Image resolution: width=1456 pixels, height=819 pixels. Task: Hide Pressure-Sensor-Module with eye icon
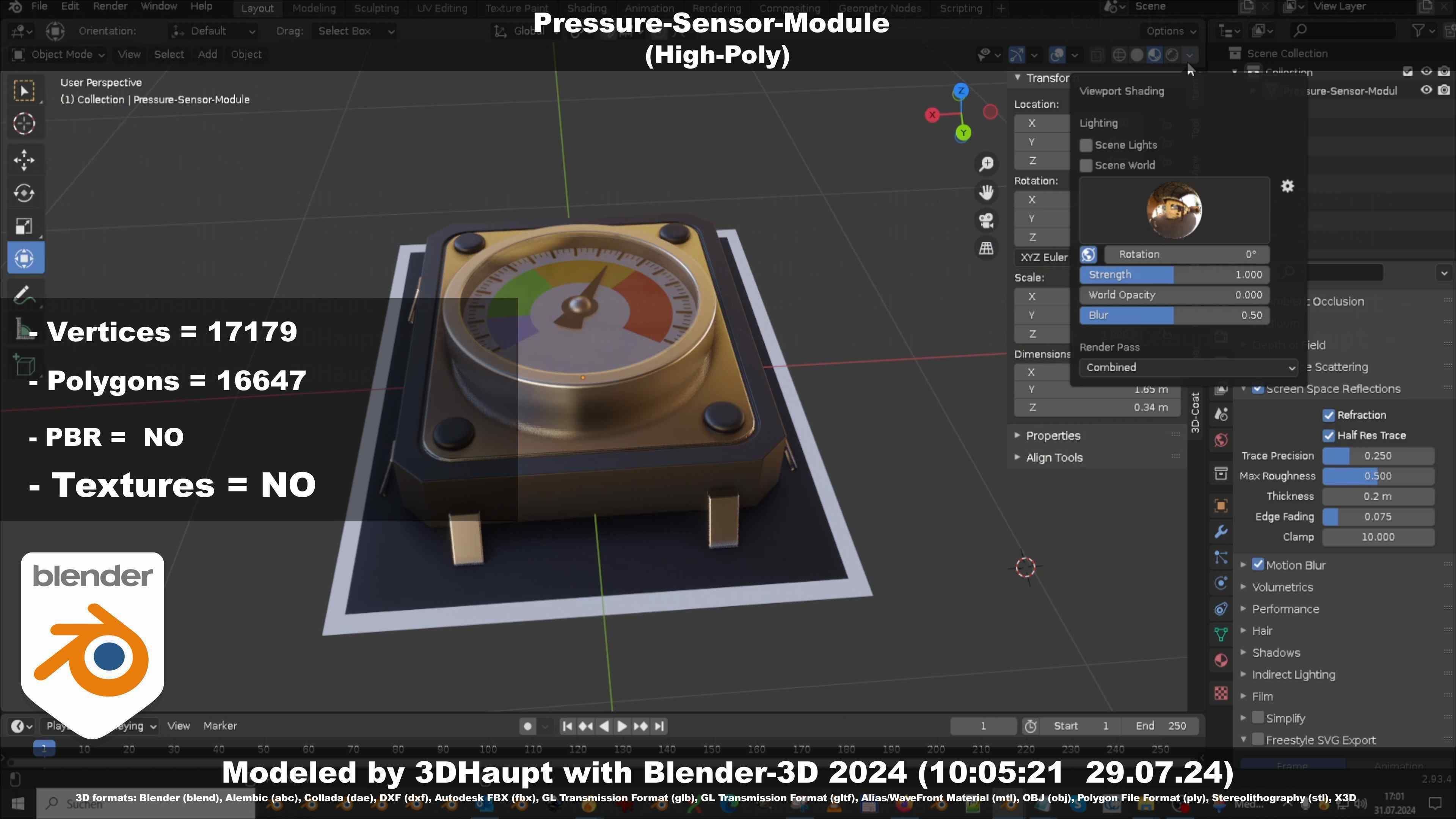tap(1426, 91)
